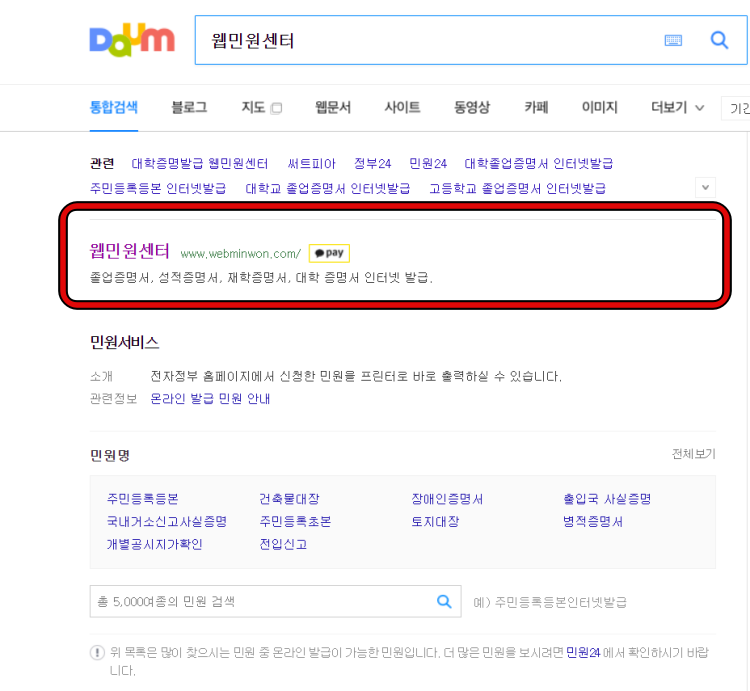
Task: Open the www.webminwon.com URL link
Action: [241, 254]
